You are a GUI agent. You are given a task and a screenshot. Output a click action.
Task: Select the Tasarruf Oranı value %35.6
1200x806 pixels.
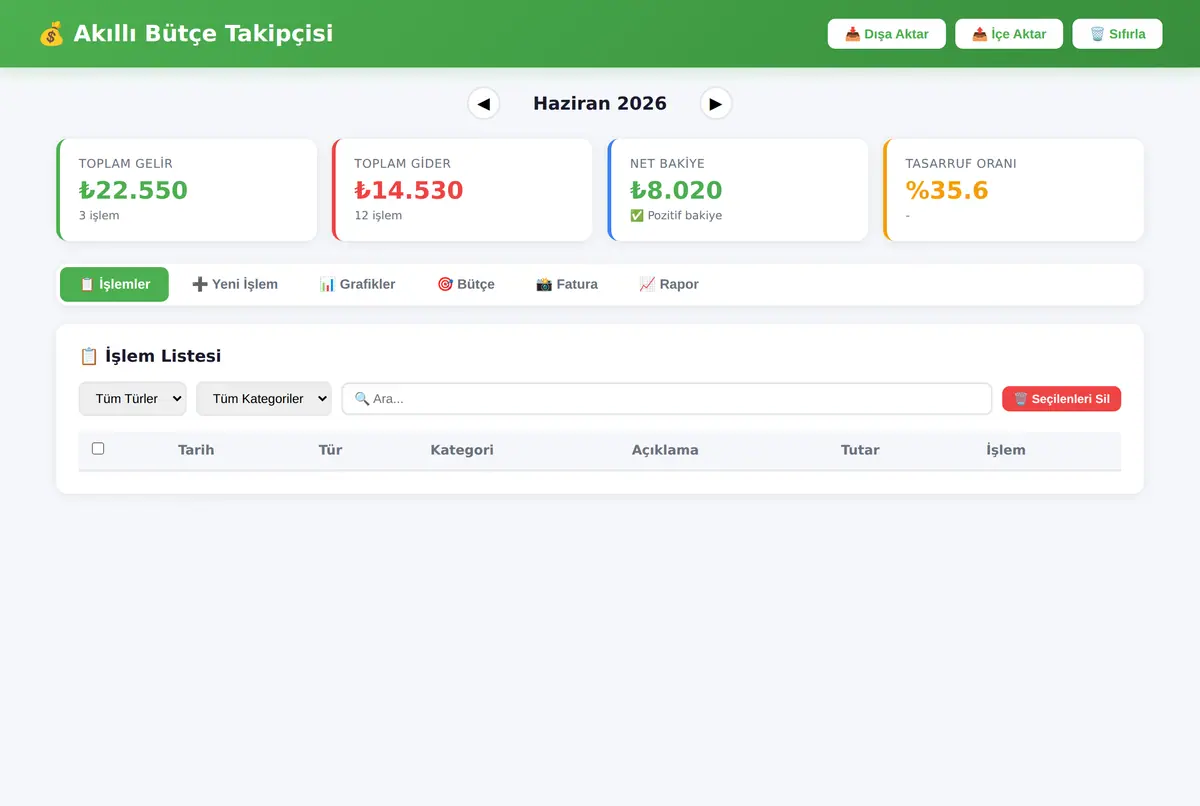point(947,190)
